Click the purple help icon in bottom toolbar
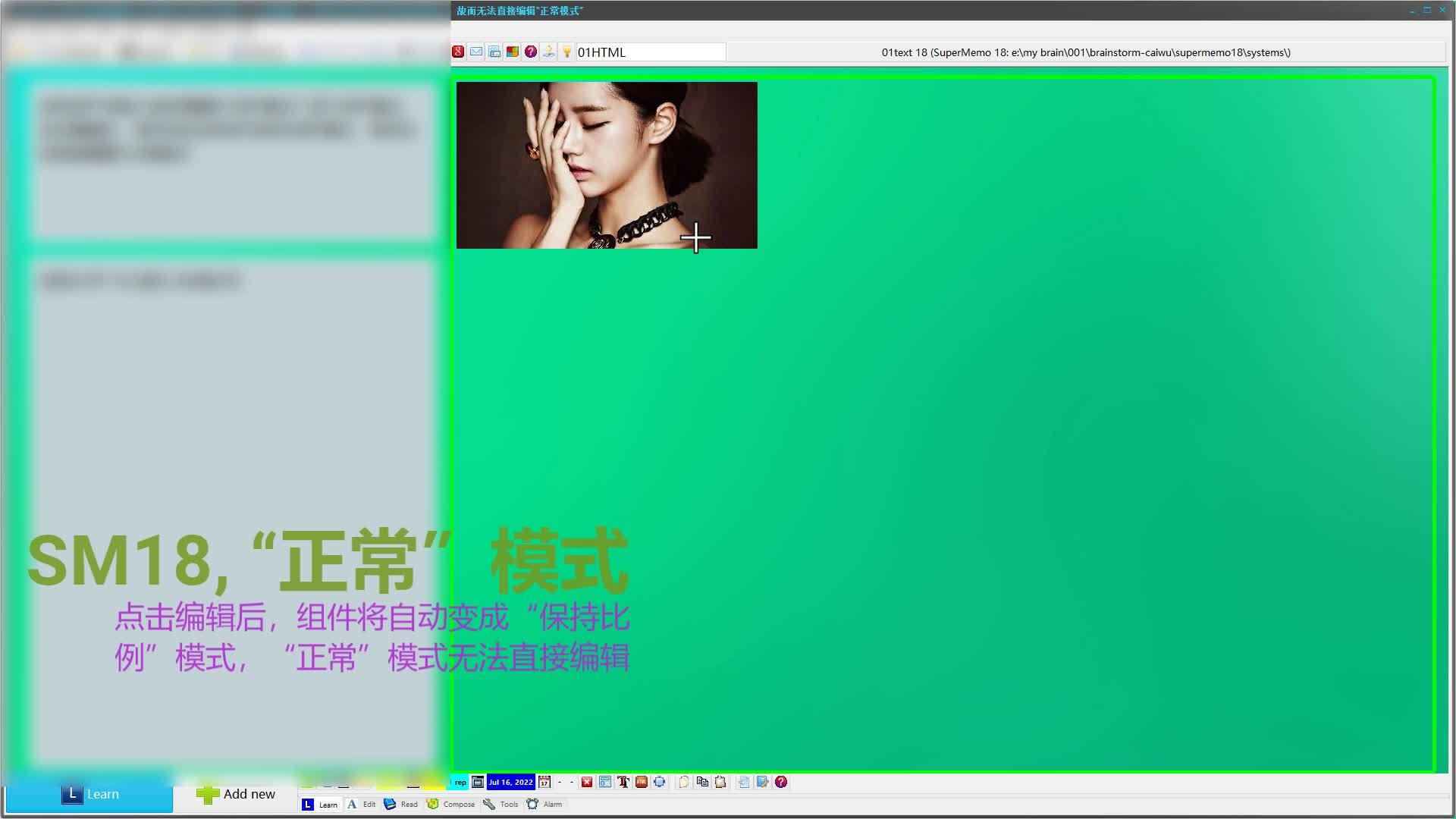Screen dimensions: 1456x819 (x=781, y=782)
